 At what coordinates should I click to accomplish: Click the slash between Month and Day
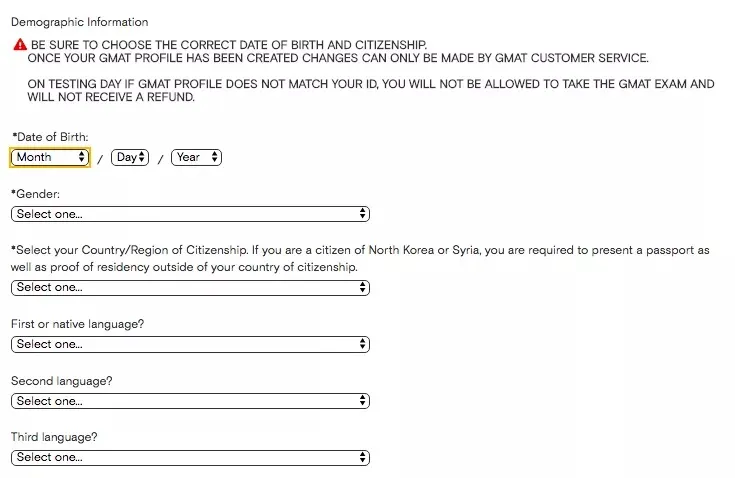(x=100, y=159)
